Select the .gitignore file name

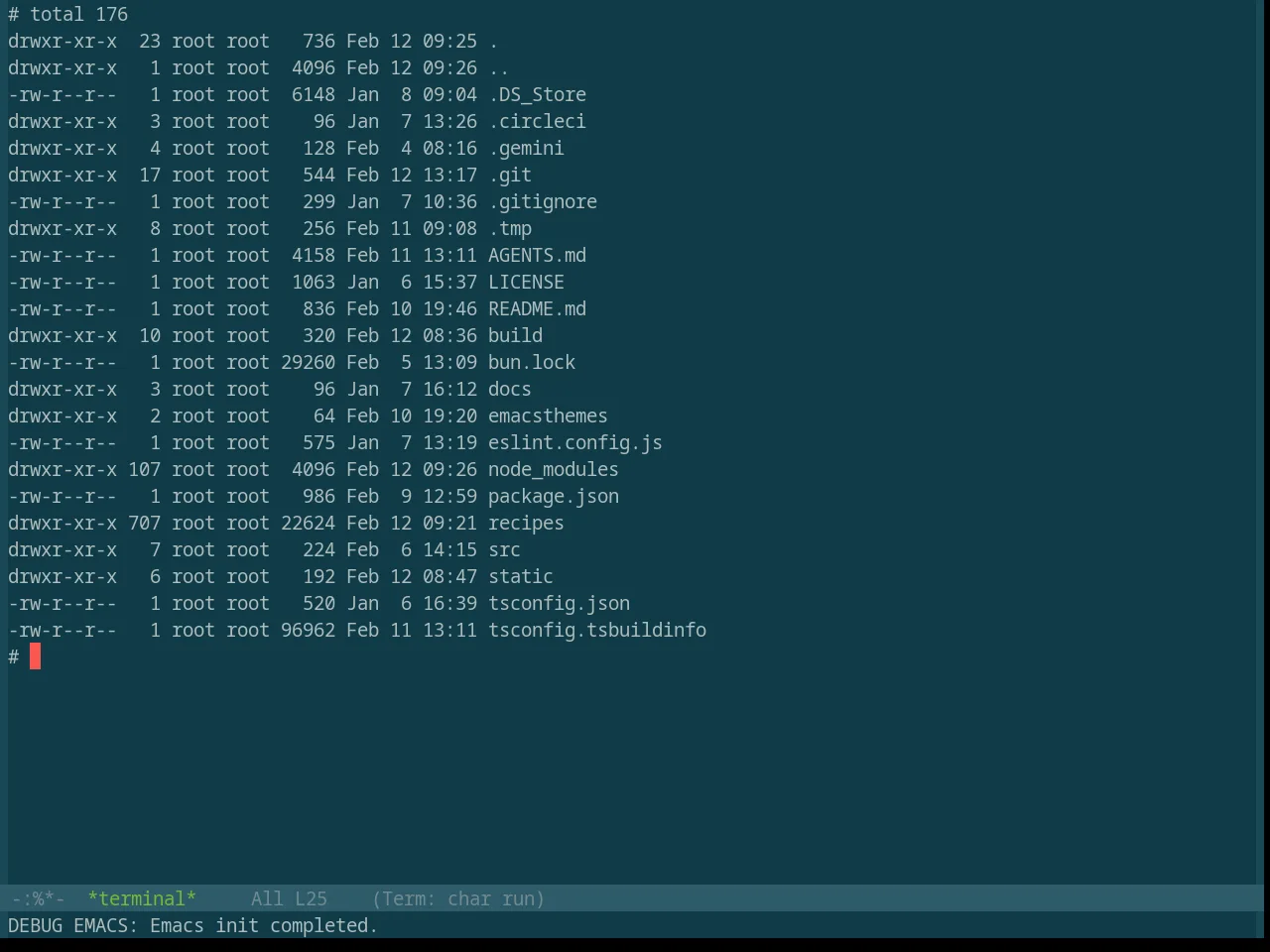pyautogui.click(x=543, y=201)
